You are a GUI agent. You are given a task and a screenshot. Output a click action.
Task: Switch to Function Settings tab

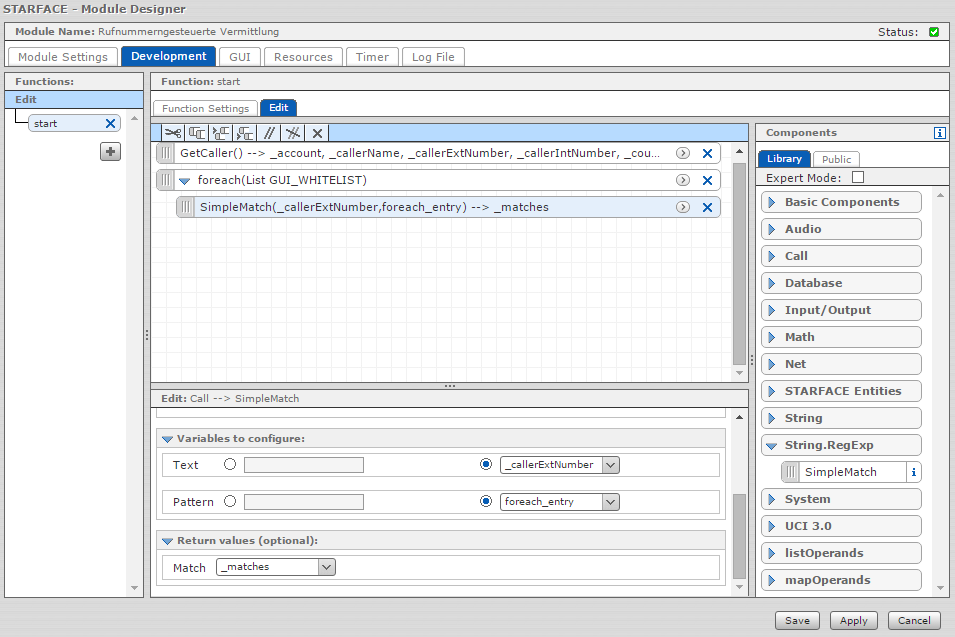tap(205, 108)
